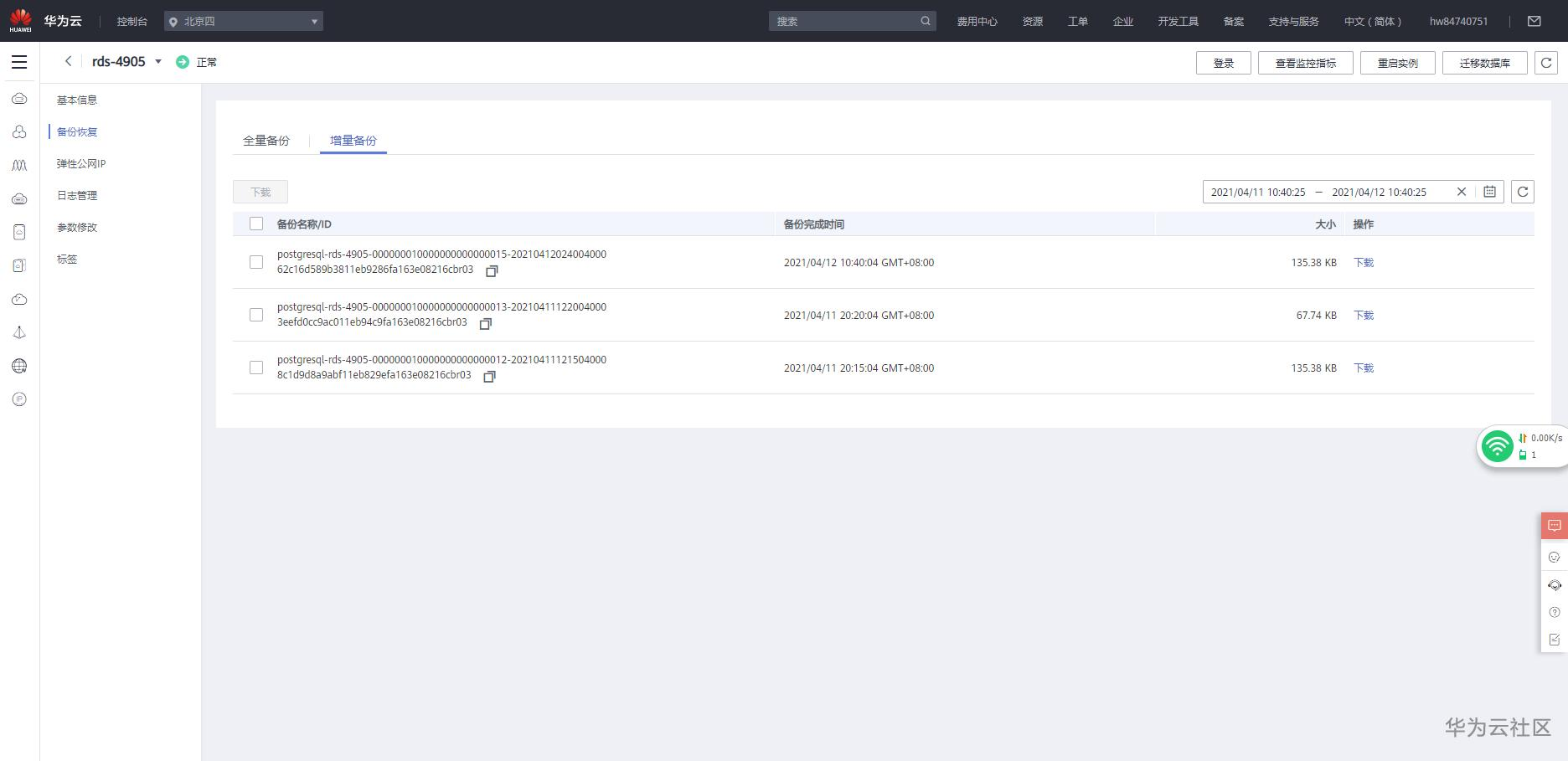Image resolution: width=1568 pixels, height=761 pixels.
Task: Click the back arrow beside rds-4905
Action: coord(68,61)
